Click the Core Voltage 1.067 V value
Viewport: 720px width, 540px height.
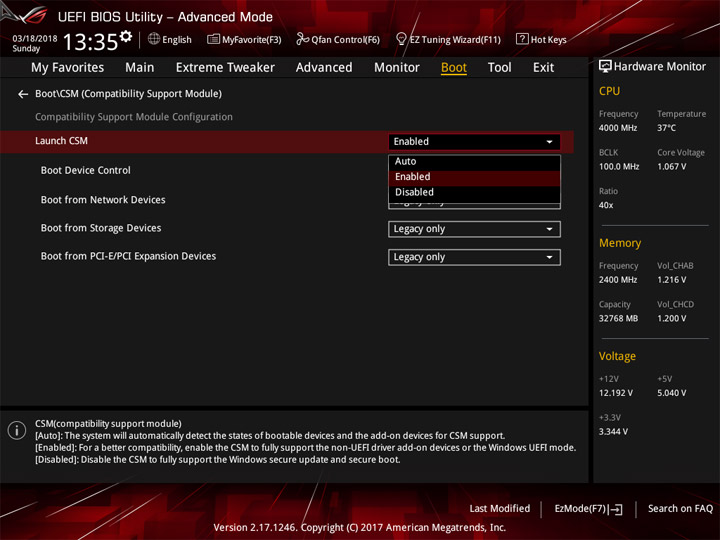pyautogui.click(x=671, y=167)
